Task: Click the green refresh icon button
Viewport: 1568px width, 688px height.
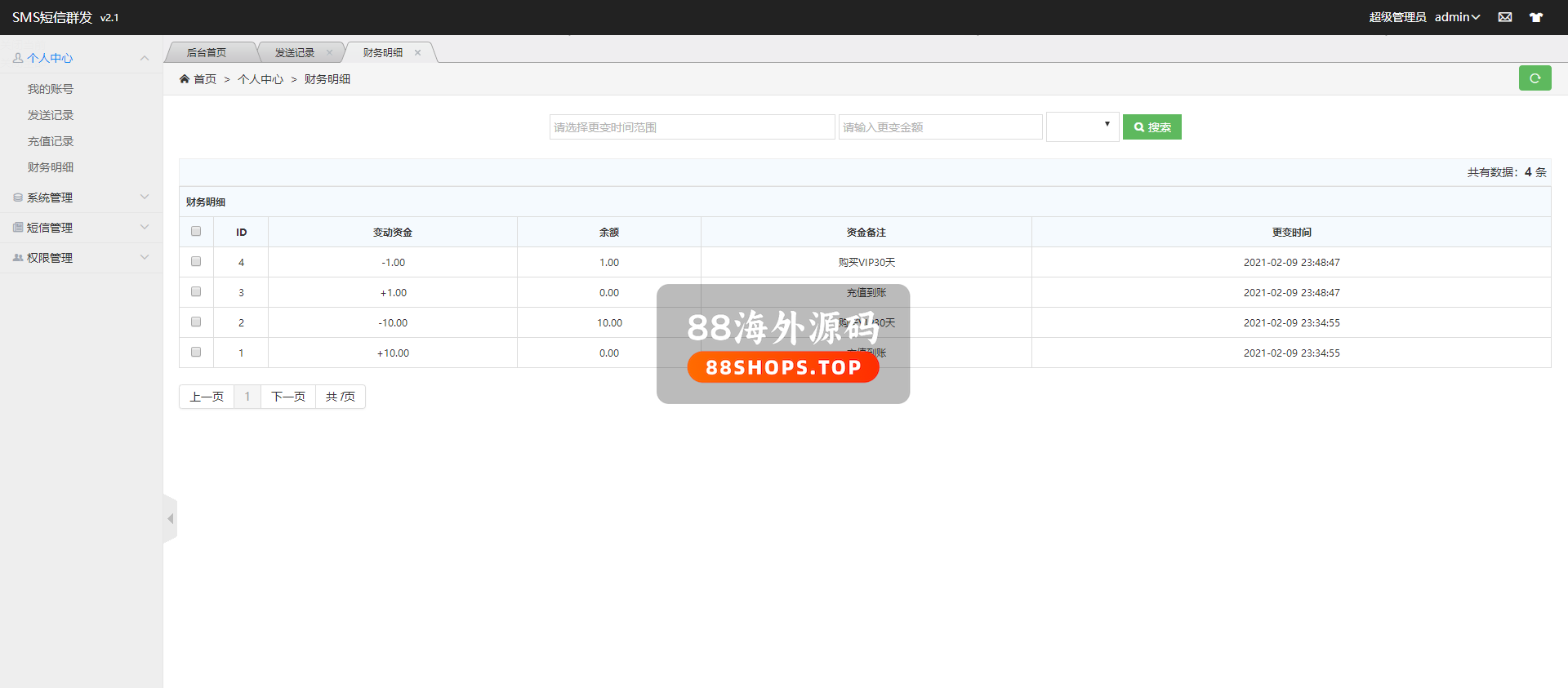Action: (x=1535, y=78)
